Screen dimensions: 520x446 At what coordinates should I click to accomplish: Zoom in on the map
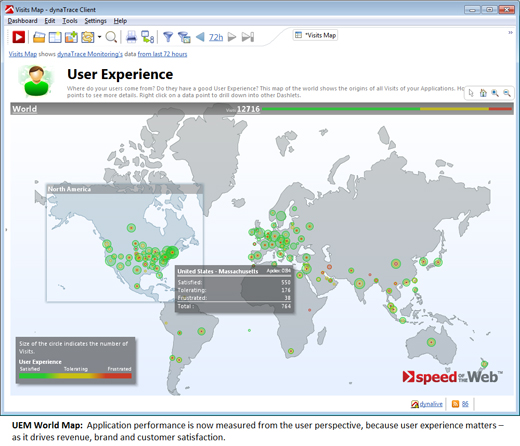point(495,93)
